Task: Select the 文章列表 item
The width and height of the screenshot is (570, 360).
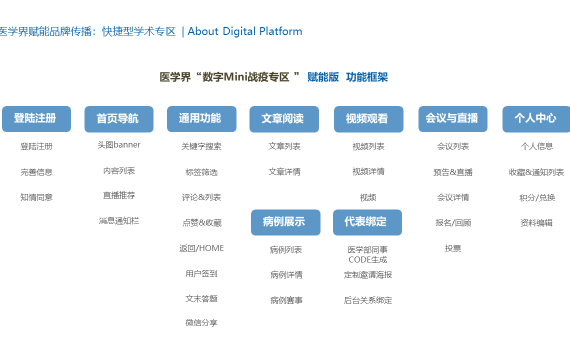Action: [x=284, y=146]
